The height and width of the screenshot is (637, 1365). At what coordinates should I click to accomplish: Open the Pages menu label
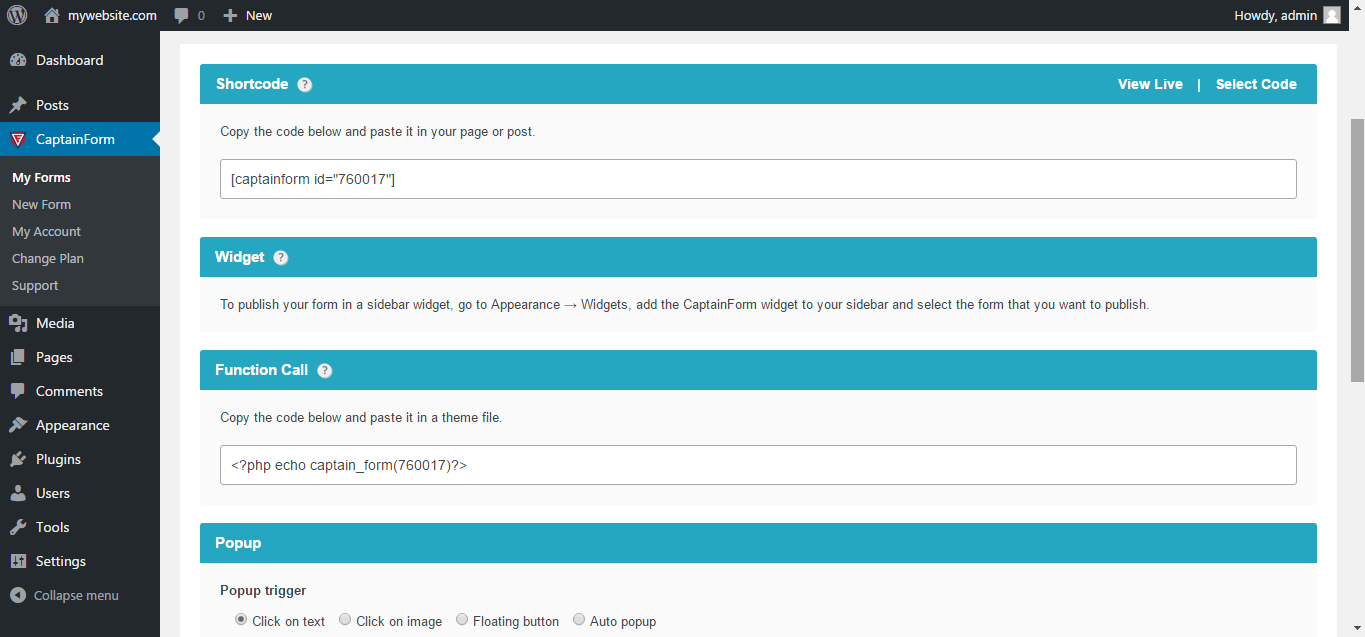coord(54,357)
